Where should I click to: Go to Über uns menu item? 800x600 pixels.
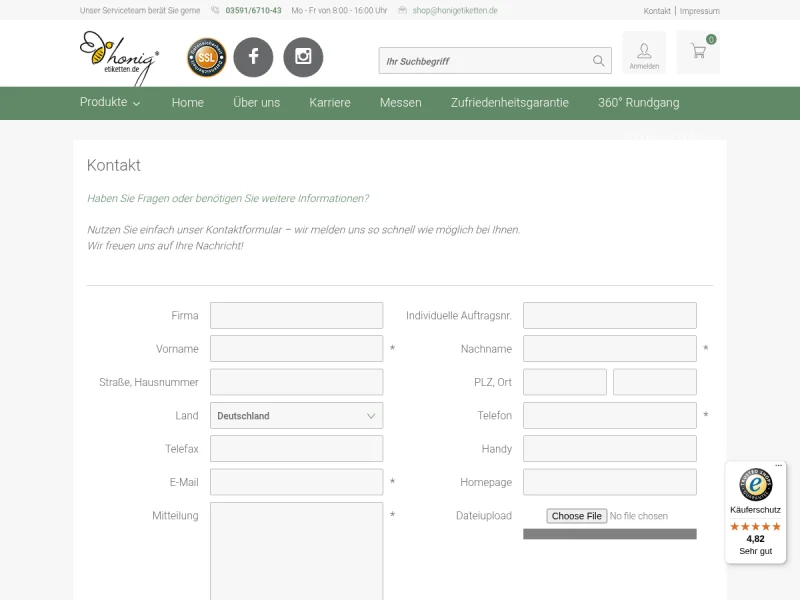point(256,103)
